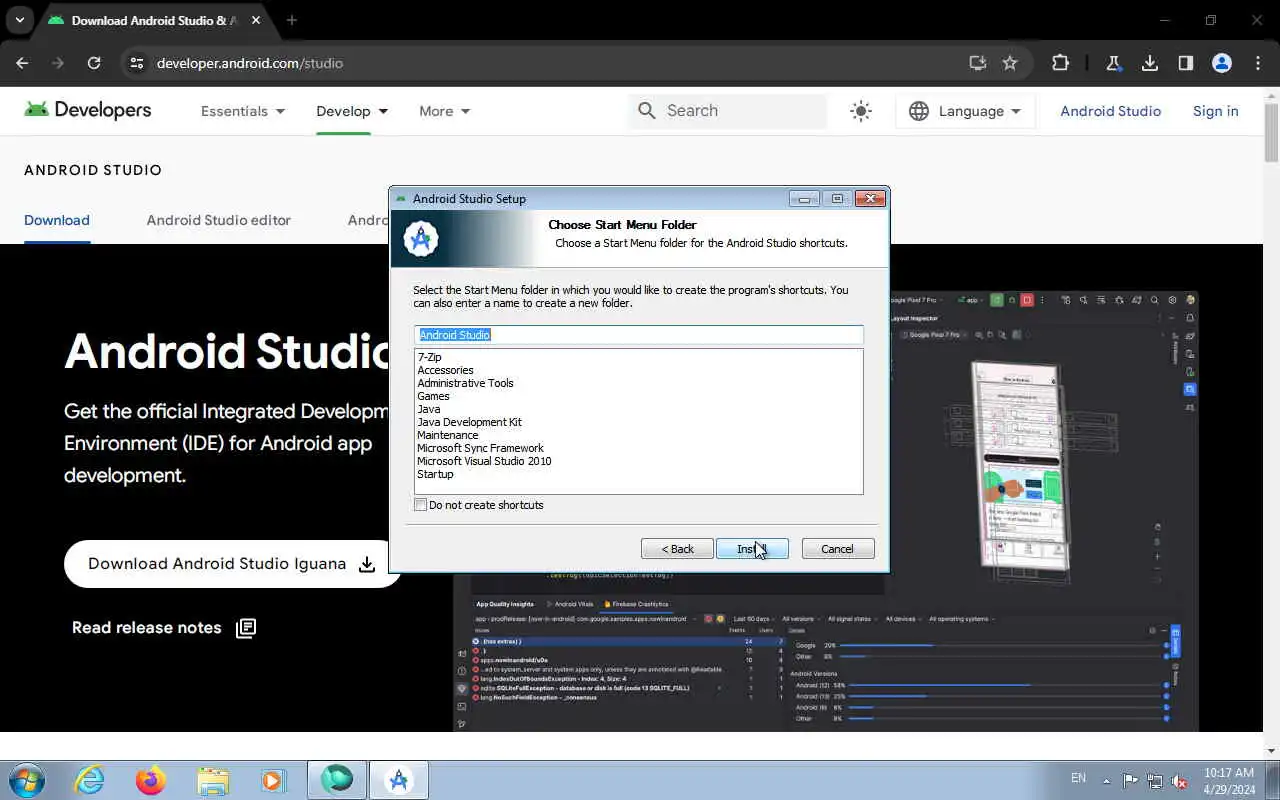
Task: Select 'Accessories' folder in the list
Action: 445,370
